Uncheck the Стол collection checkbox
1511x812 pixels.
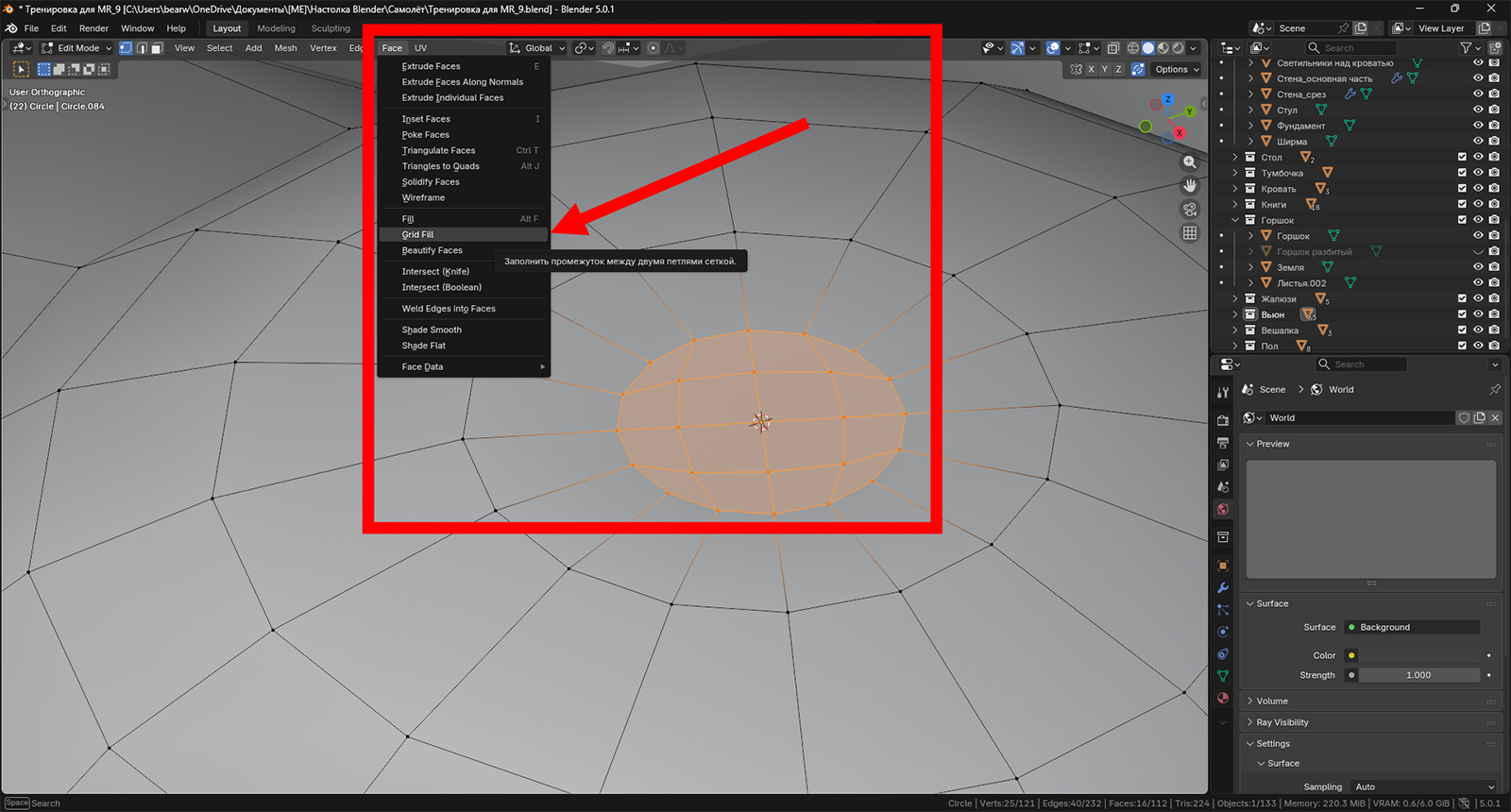[x=1462, y=158]
